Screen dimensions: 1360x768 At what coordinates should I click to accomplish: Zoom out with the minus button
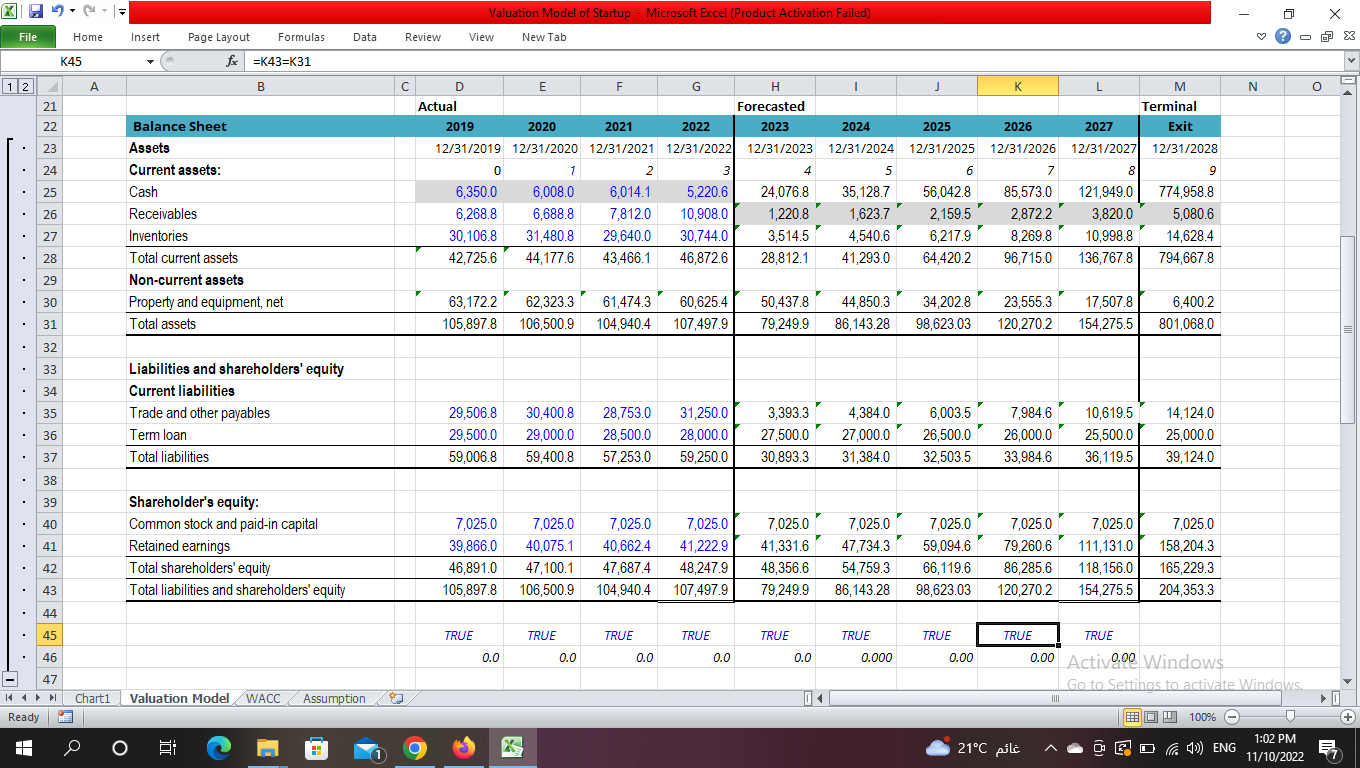[x=1231, y=717]
